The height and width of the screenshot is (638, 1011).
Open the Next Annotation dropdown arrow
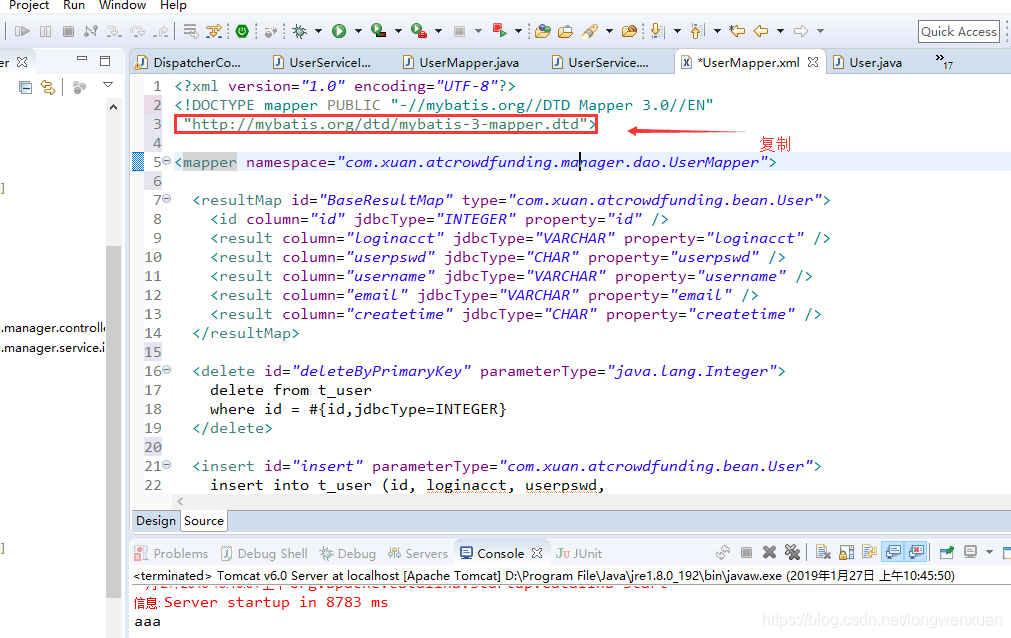click(x=677, y=31)
